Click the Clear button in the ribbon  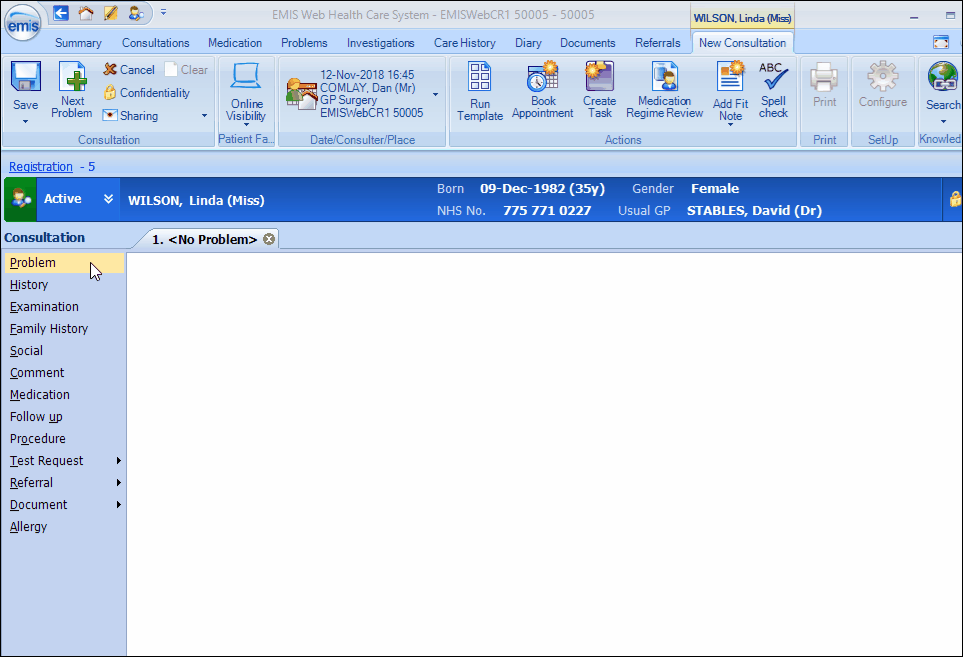click(x=187, y=70)
